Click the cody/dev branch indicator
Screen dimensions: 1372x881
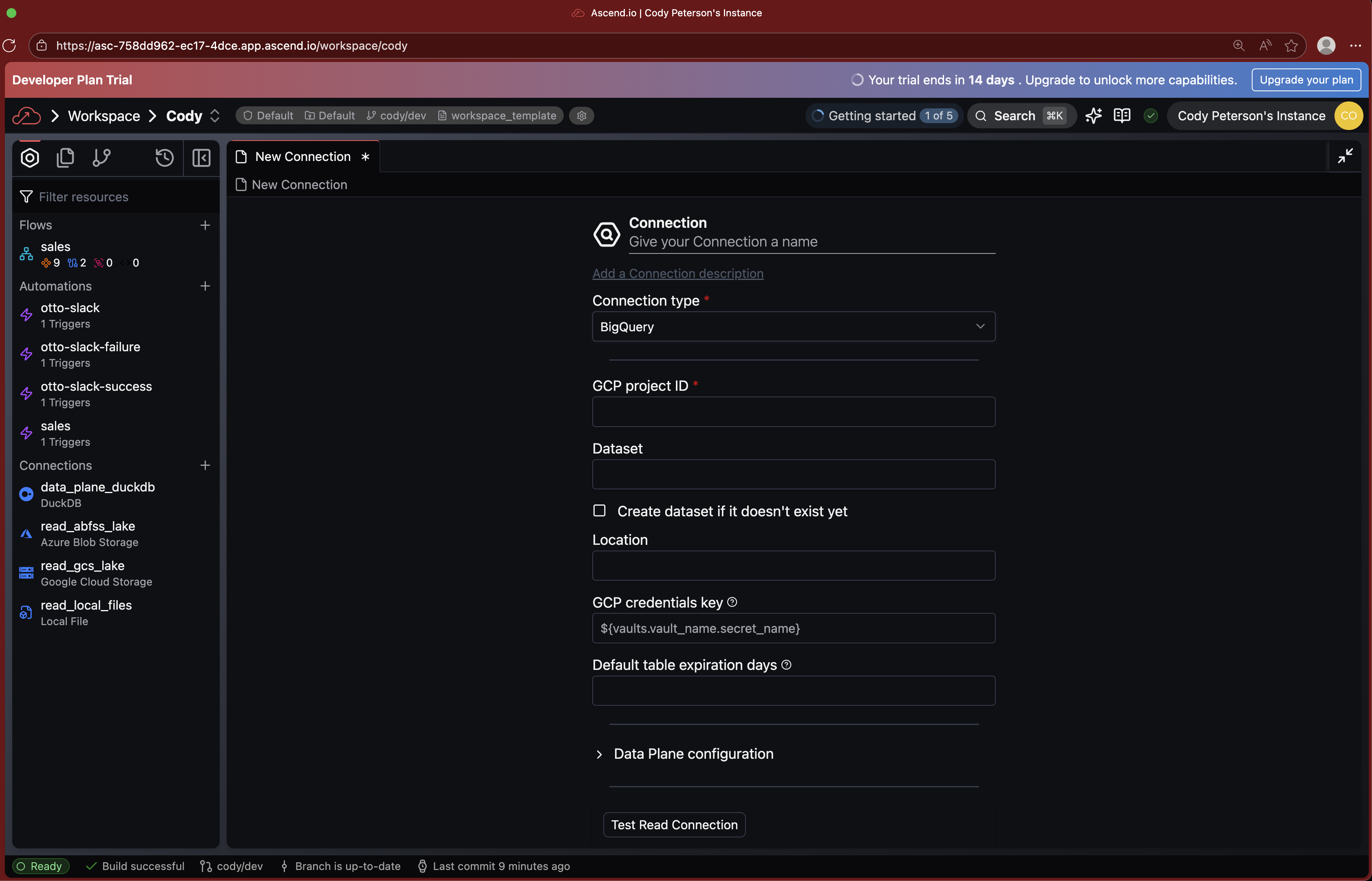click(x=395, y=115)
